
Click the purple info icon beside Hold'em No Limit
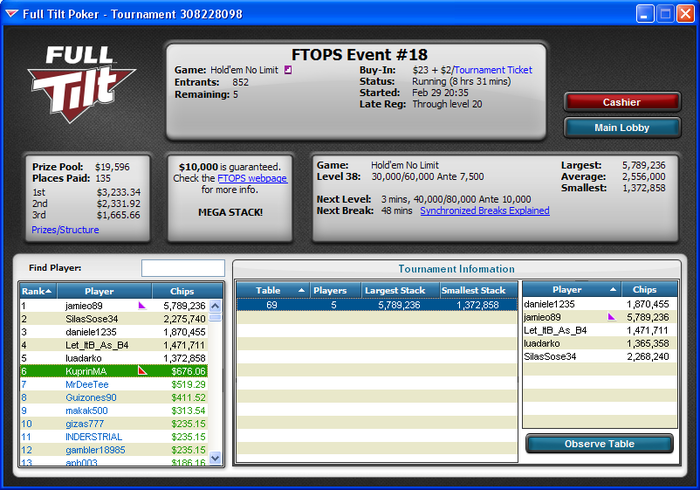[x=288, y=70]
